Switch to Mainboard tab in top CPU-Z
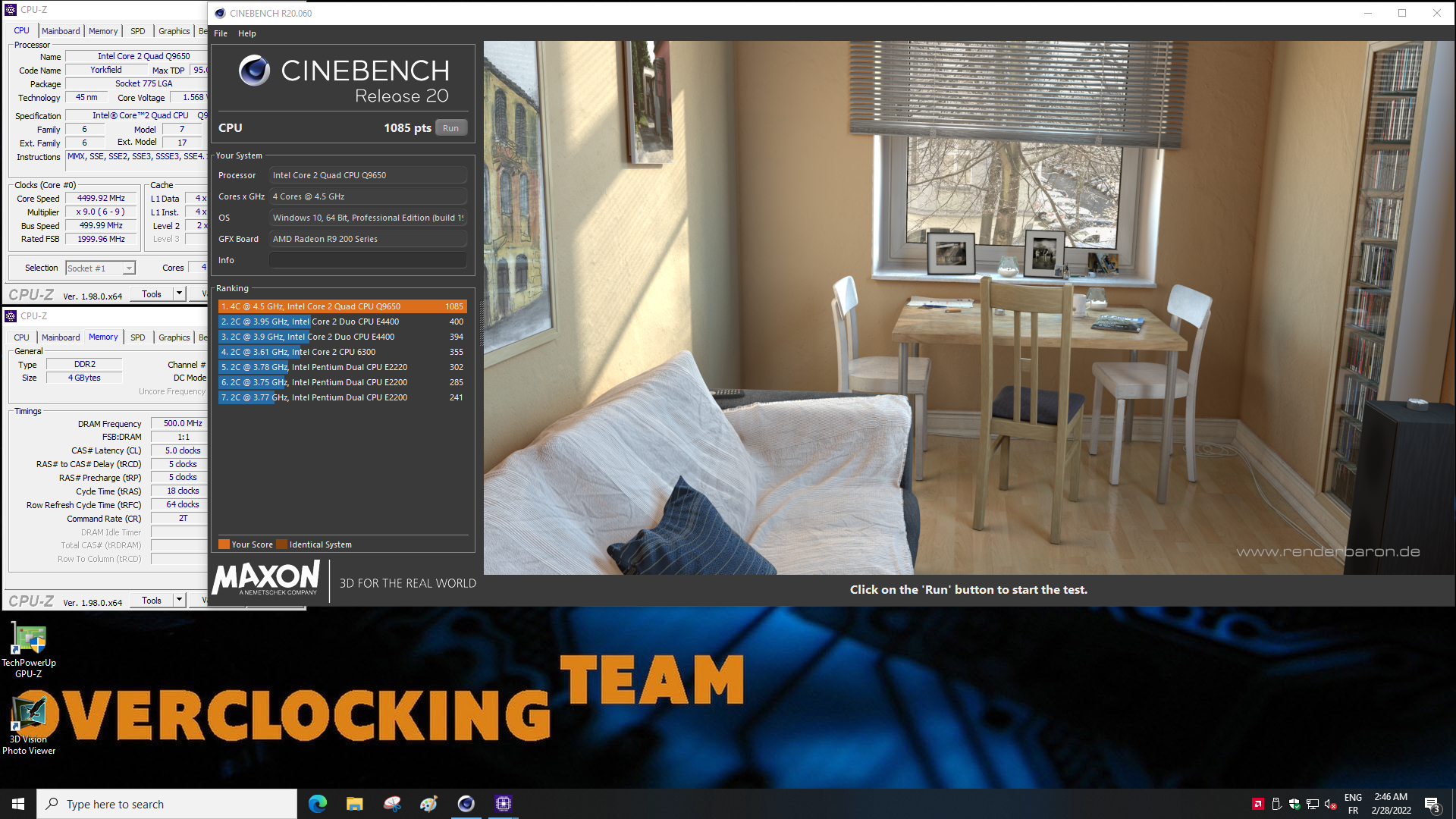 point(61,31)
